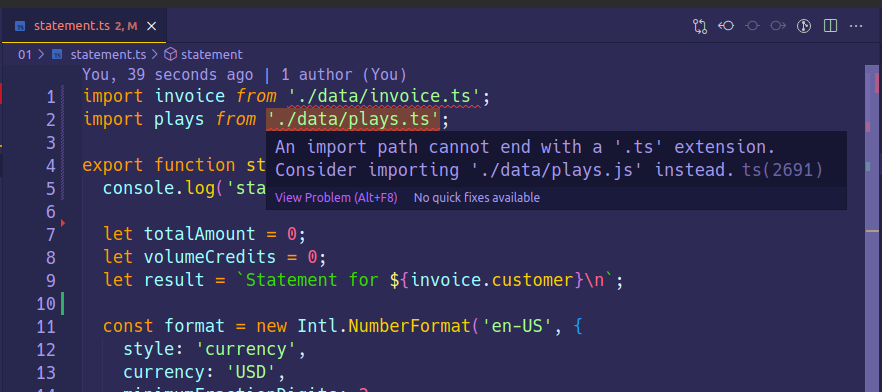Select the statement.ts breadcrumb item
The height and width of the screenshot is (392, 882).
108,55
